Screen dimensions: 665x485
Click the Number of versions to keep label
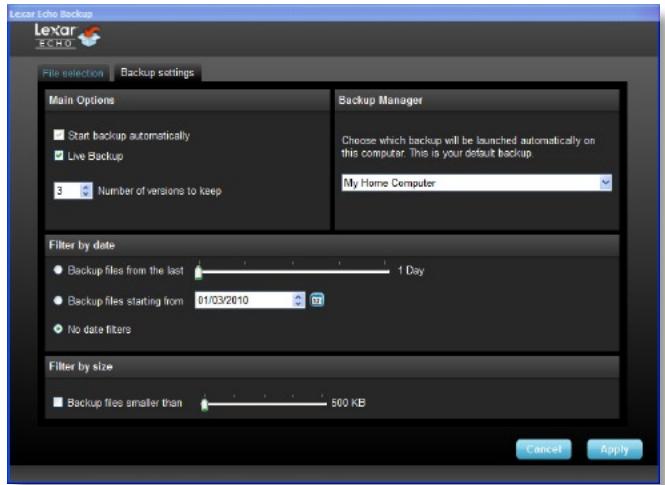coord(160,191)
